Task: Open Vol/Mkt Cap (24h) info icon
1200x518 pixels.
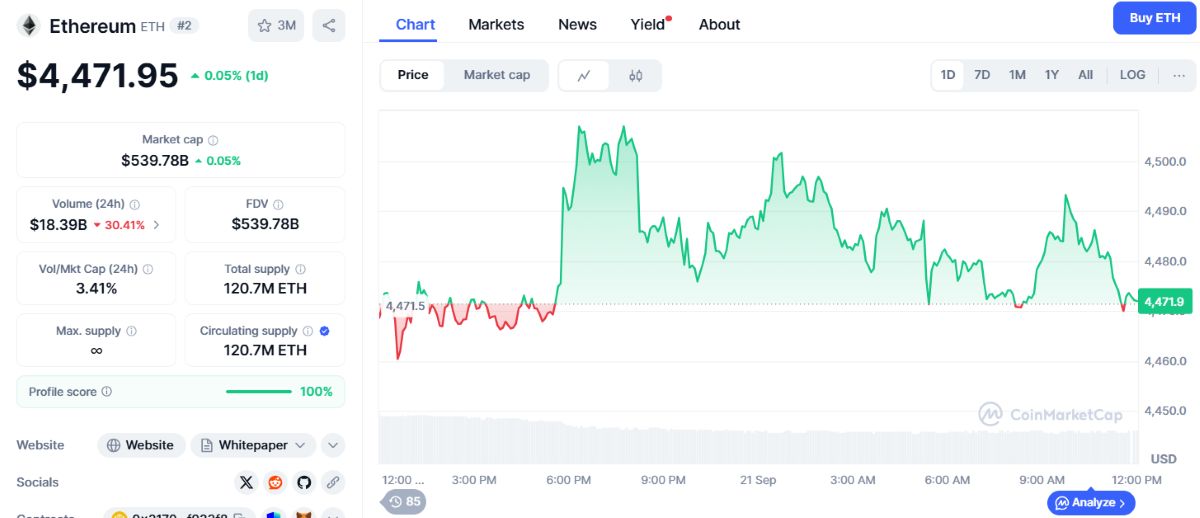Action: click(x=148, y=269)
